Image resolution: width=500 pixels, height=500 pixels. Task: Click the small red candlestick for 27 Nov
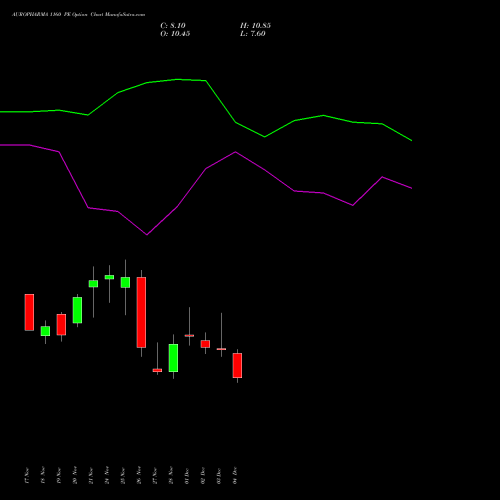click(157, 370)
